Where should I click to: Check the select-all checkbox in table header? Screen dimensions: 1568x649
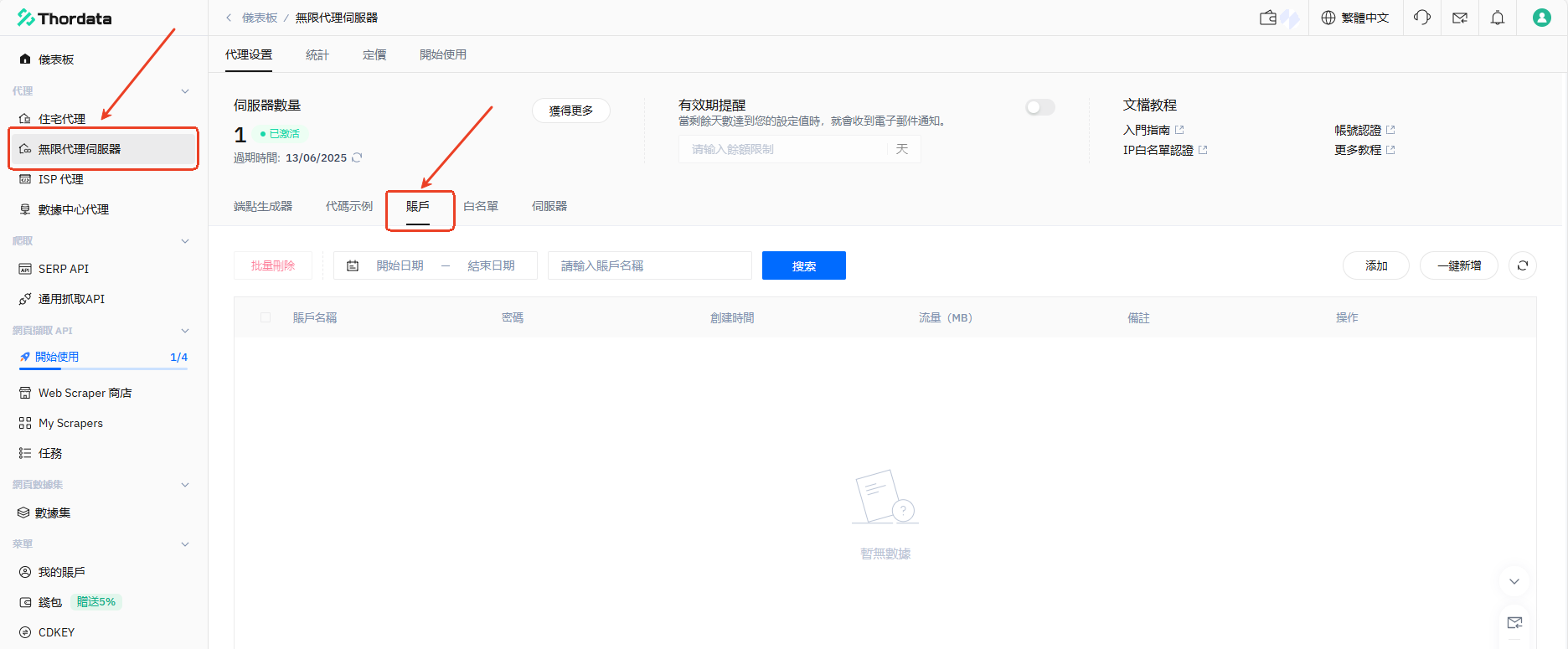[266, 317]
